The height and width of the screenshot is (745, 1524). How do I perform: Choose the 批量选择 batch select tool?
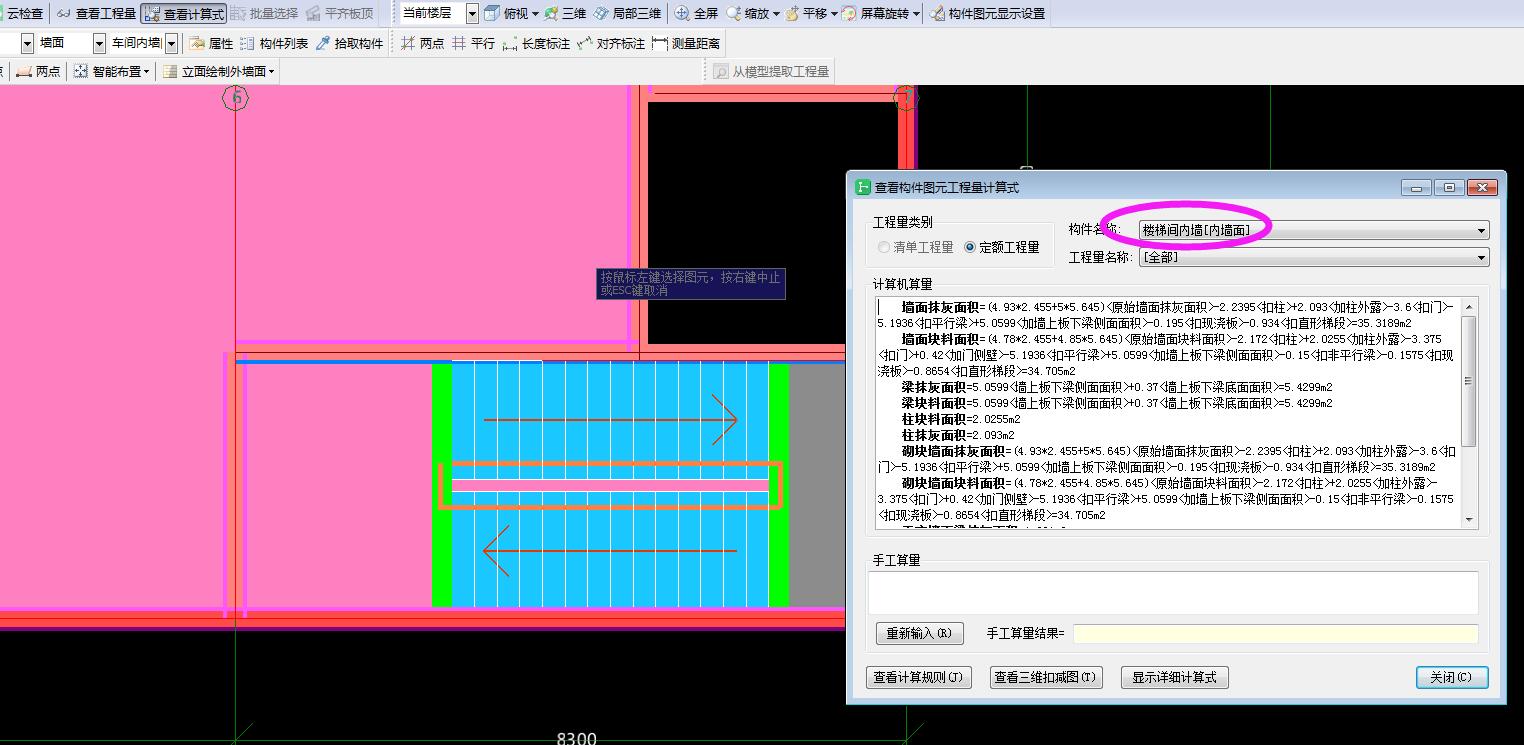tap(264, 13)
